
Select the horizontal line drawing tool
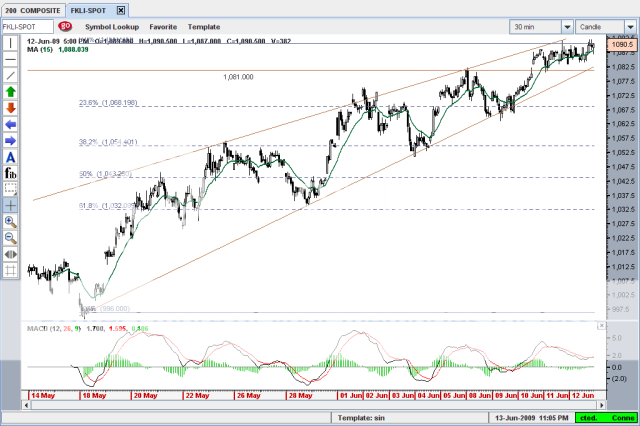pyautogui.click(x=10, y=59)
